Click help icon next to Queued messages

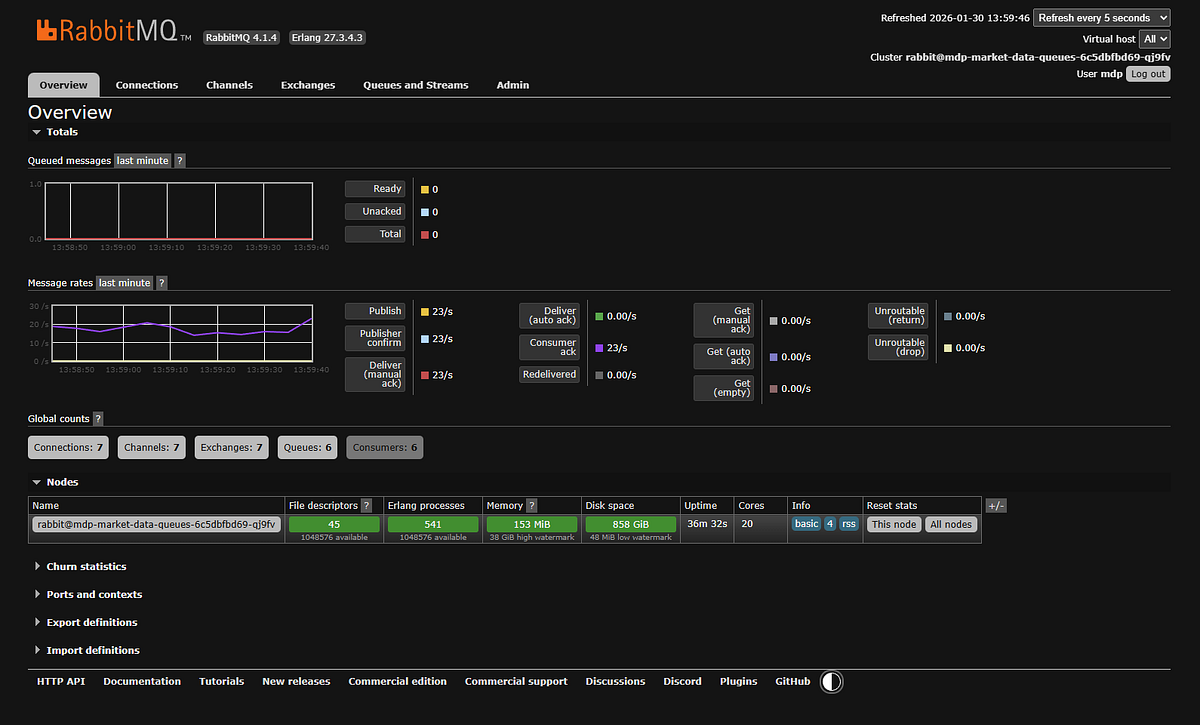(180, 161)
